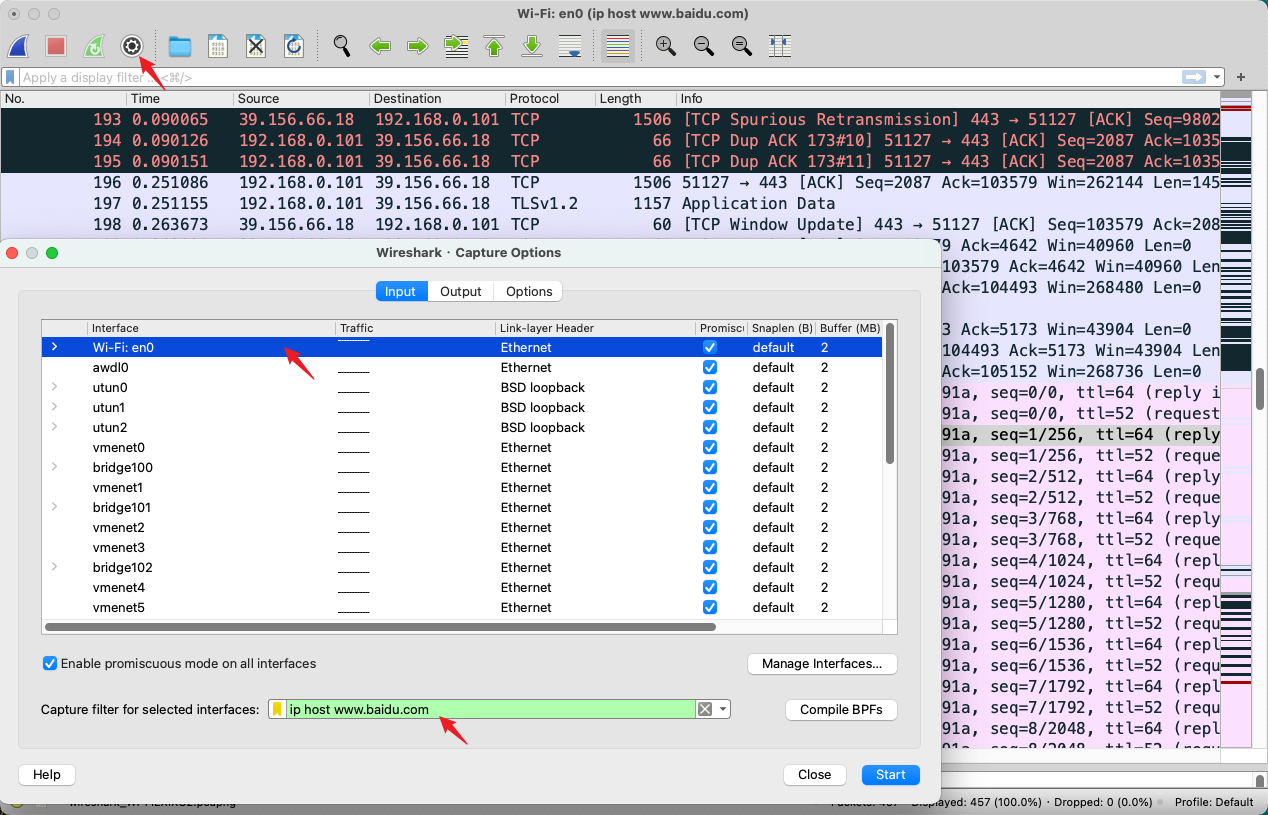Open the go-to-packet toolbar icon
1268x815 pixels.
[456, 46]
